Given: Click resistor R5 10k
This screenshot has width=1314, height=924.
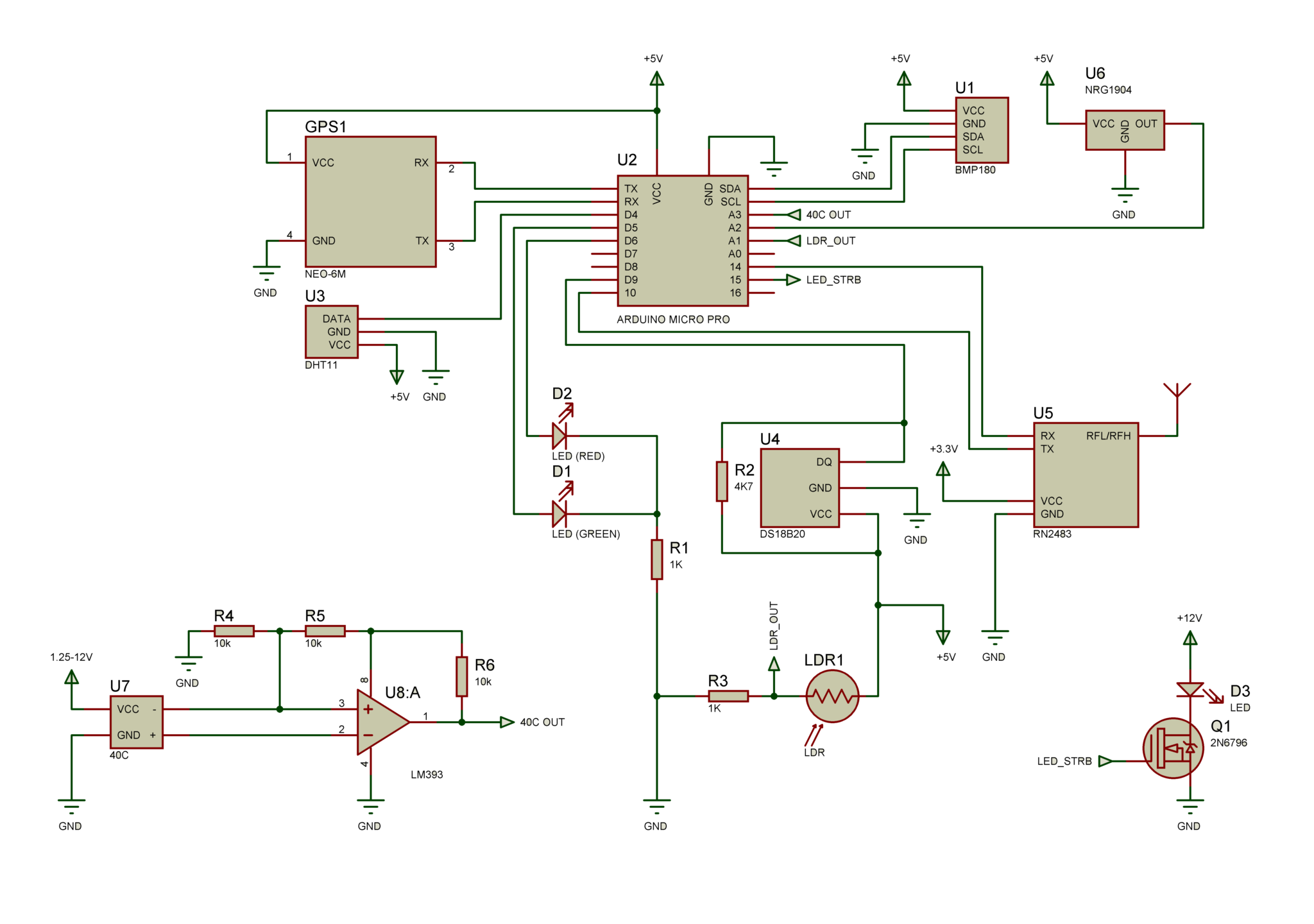Looking at the screenshot, I should click(x=325, y=631).
